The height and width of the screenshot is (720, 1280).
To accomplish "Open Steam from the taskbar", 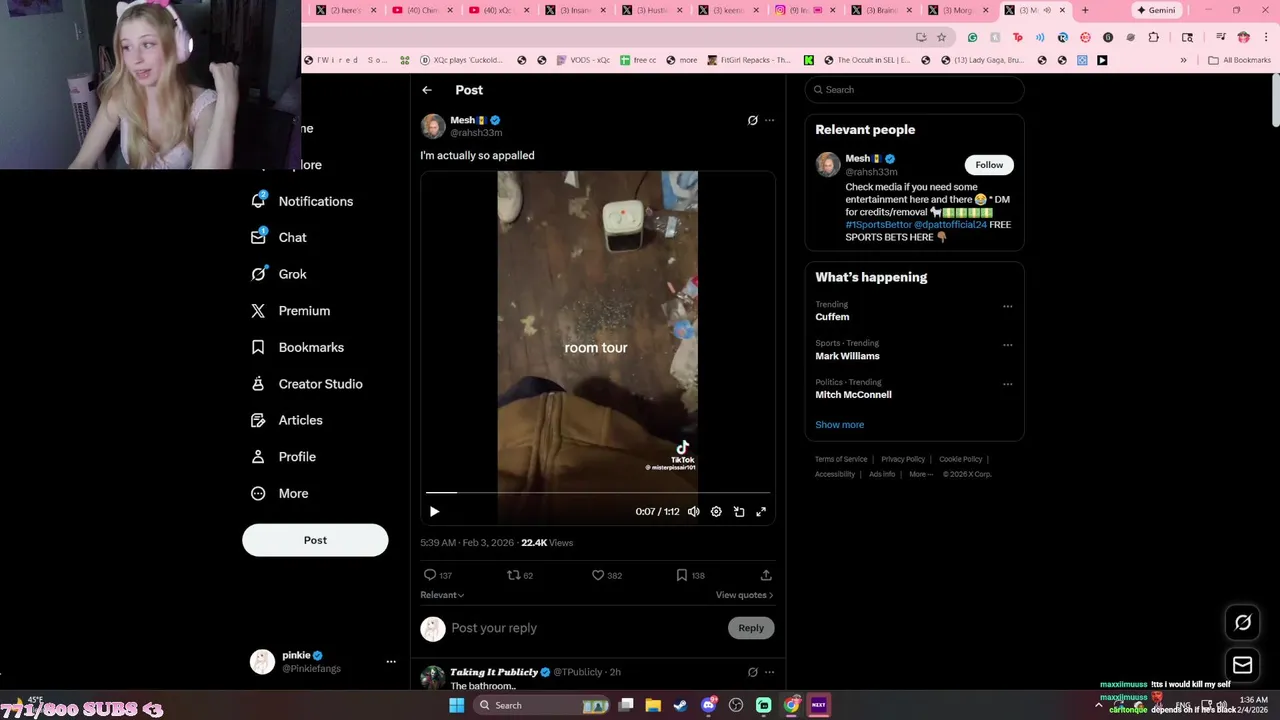I will click(681, 705).
